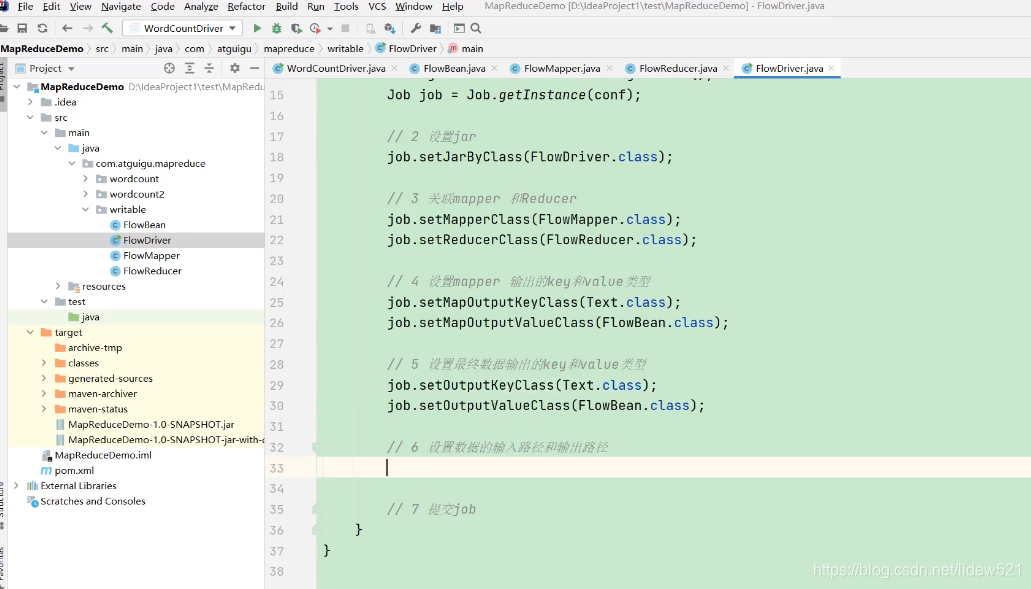1031x589 pixels.
Task: Locate current file with crosshair icon
Action: click(169, 68)
